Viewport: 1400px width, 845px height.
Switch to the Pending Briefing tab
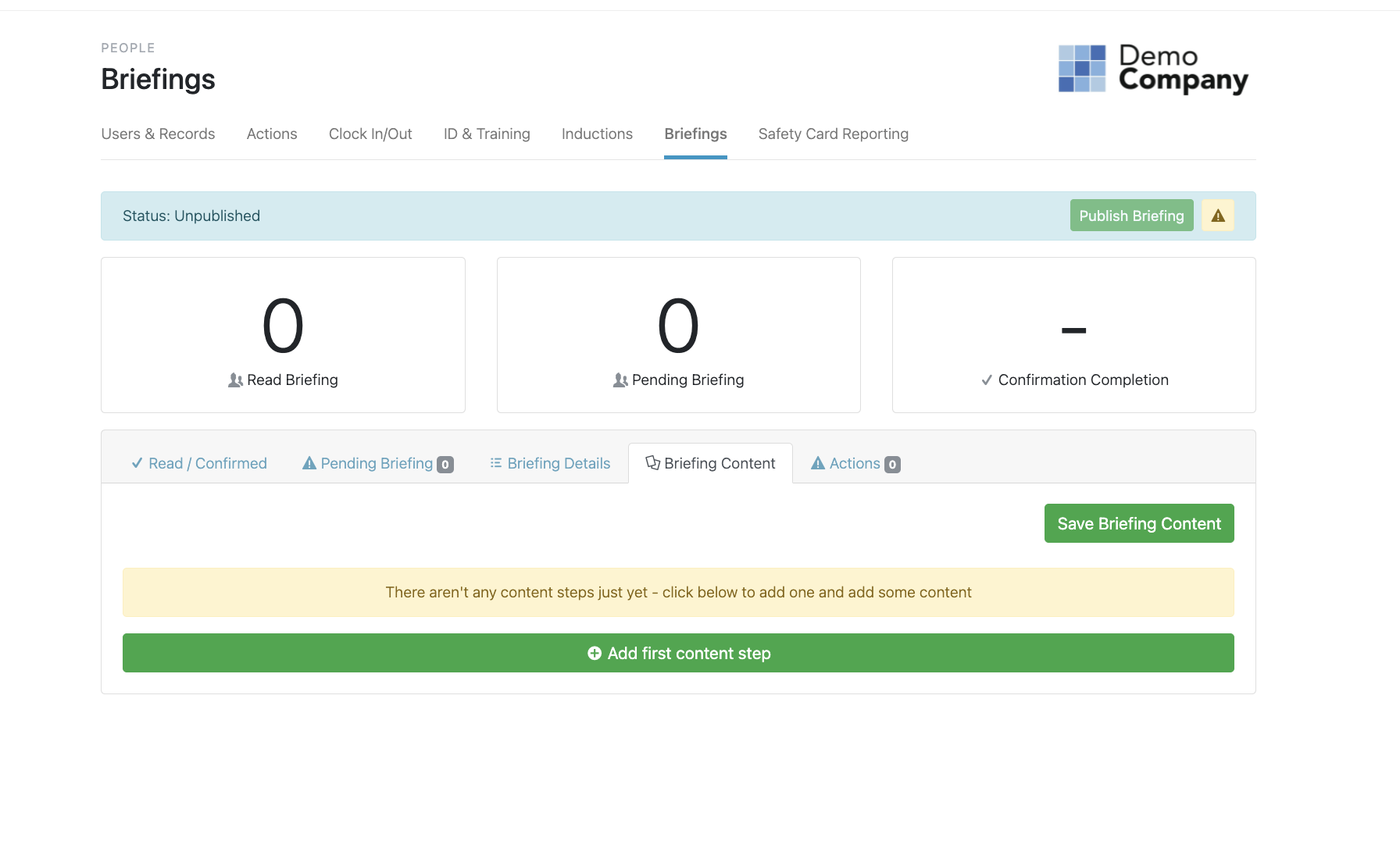[x=376, y=464]
